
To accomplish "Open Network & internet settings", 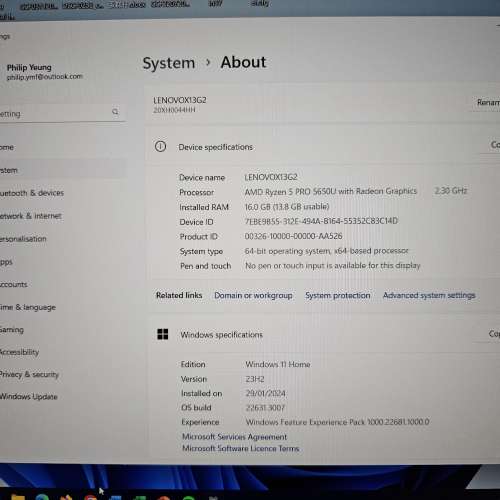I will coord(31,216).
